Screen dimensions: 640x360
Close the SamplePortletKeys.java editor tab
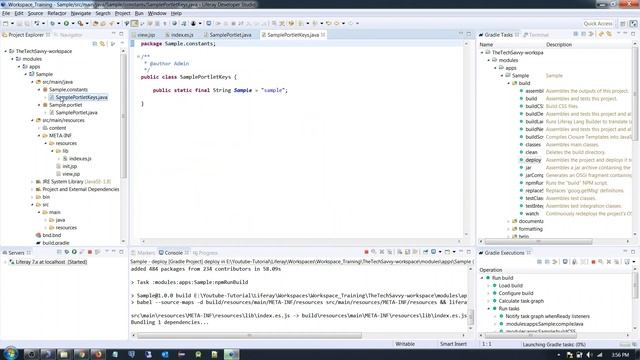(323, 35)
